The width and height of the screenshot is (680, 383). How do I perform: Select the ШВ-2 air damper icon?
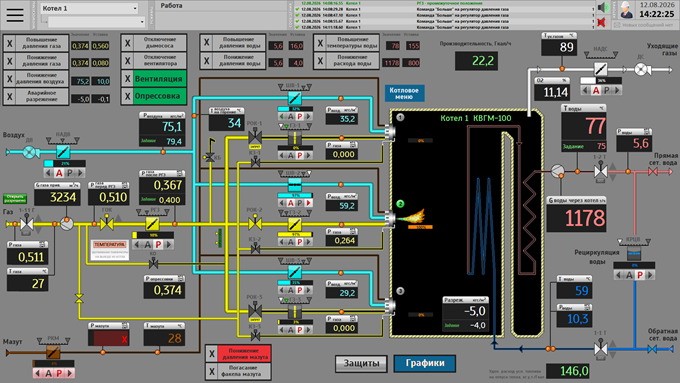click(x=294, y=185)
